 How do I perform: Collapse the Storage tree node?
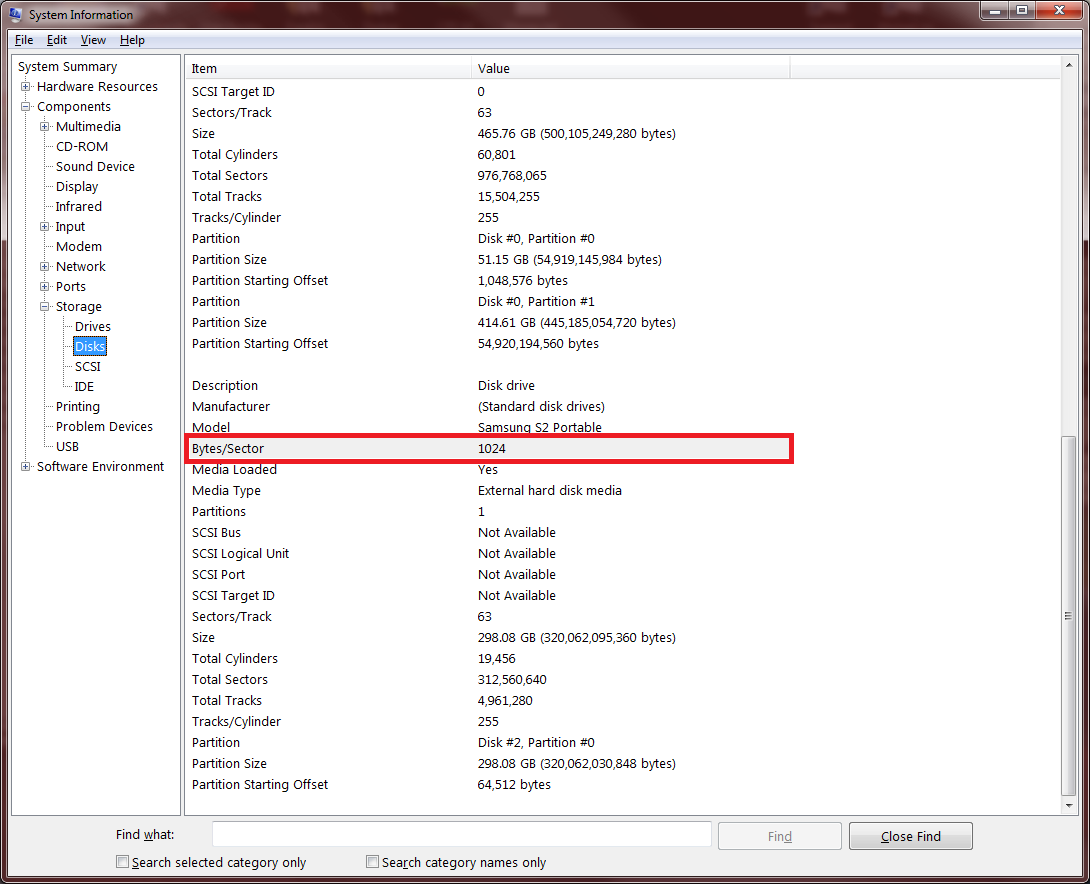[x=45, y=307]
